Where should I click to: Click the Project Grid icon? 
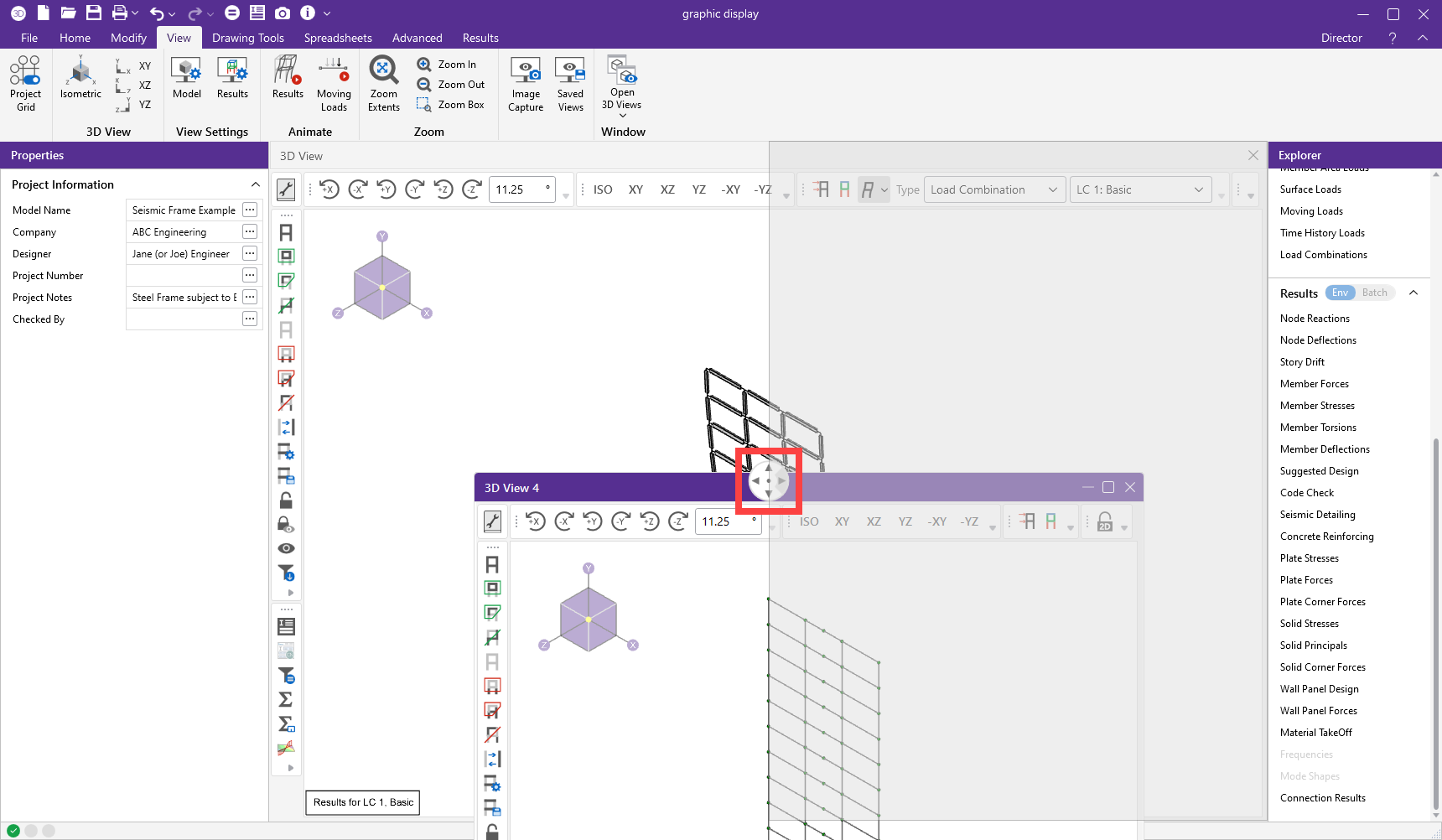pos(25,83)
